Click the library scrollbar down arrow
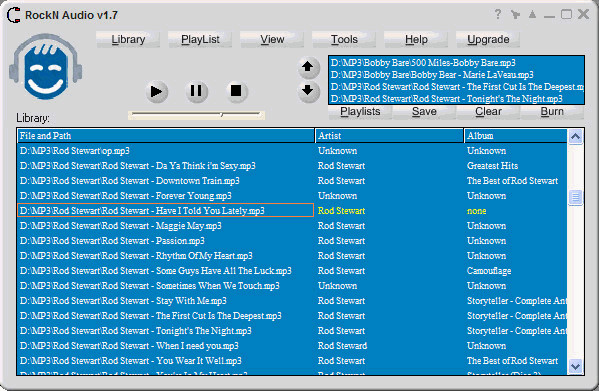The image size is (599, 391). 575,367
